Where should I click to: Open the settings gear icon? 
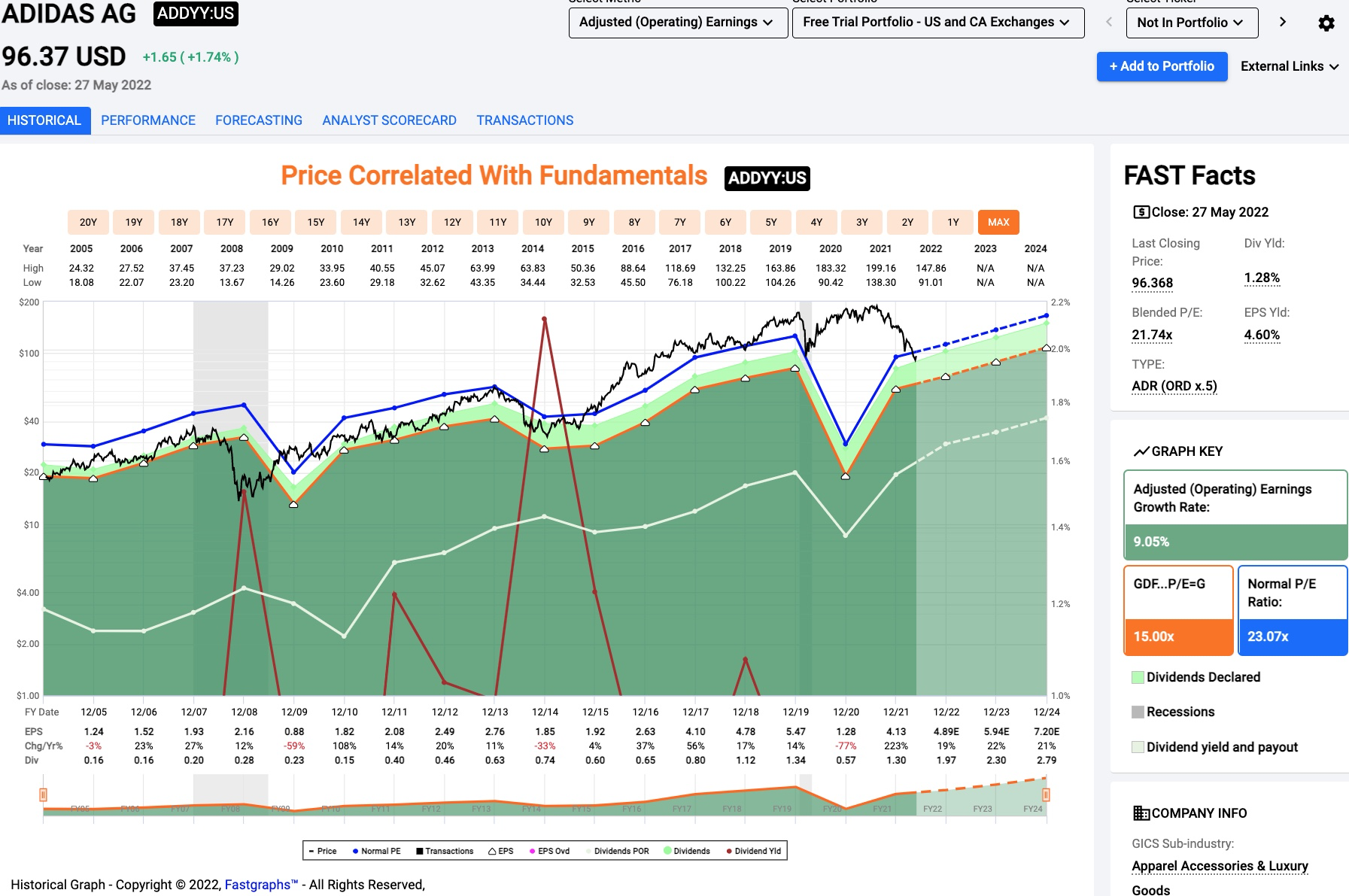[x=1326, y=23]
